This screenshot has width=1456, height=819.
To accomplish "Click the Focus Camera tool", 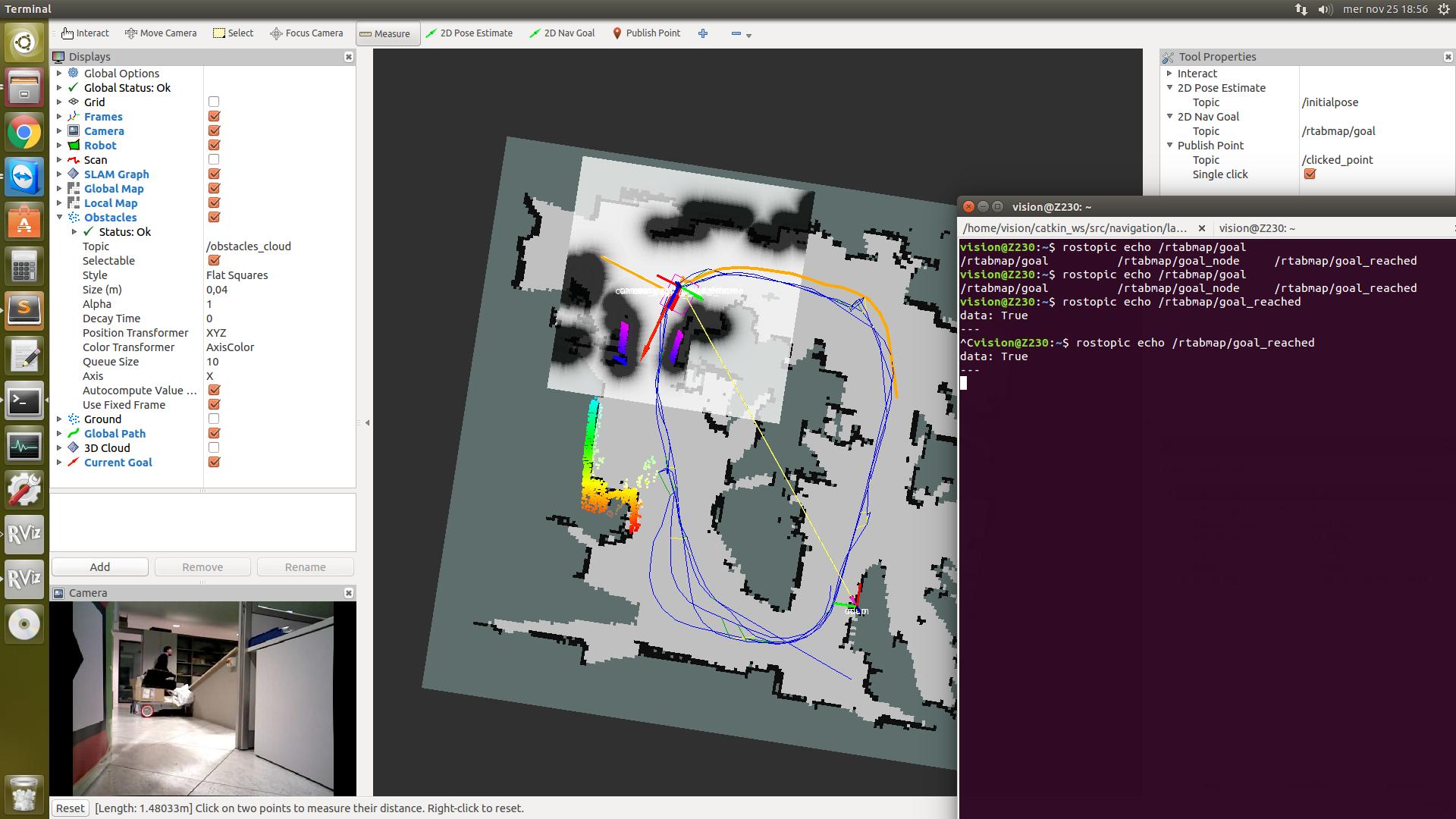I will (x=307, y=33).
